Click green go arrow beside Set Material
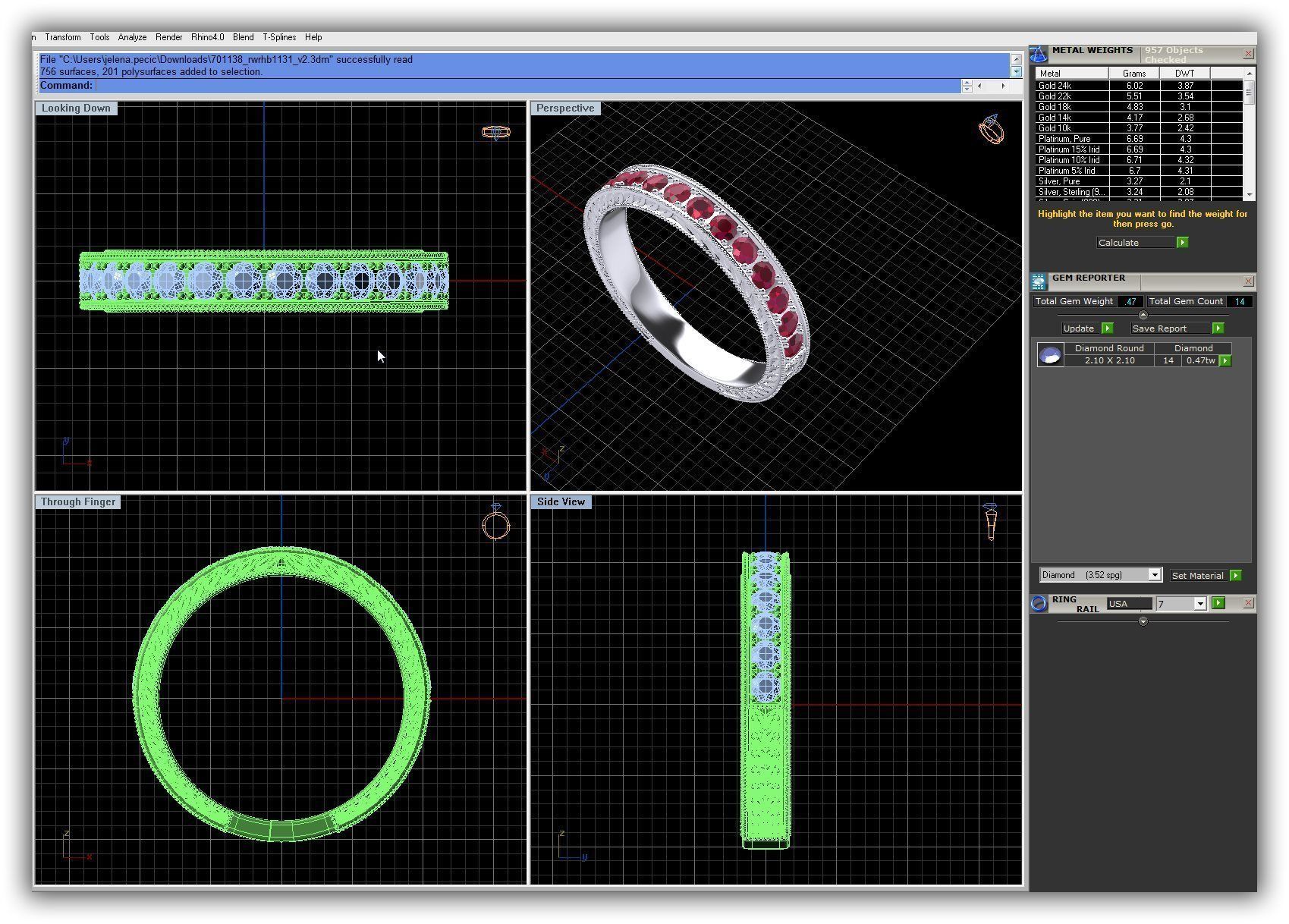 pyautogui.click(x=1235, y=576)
